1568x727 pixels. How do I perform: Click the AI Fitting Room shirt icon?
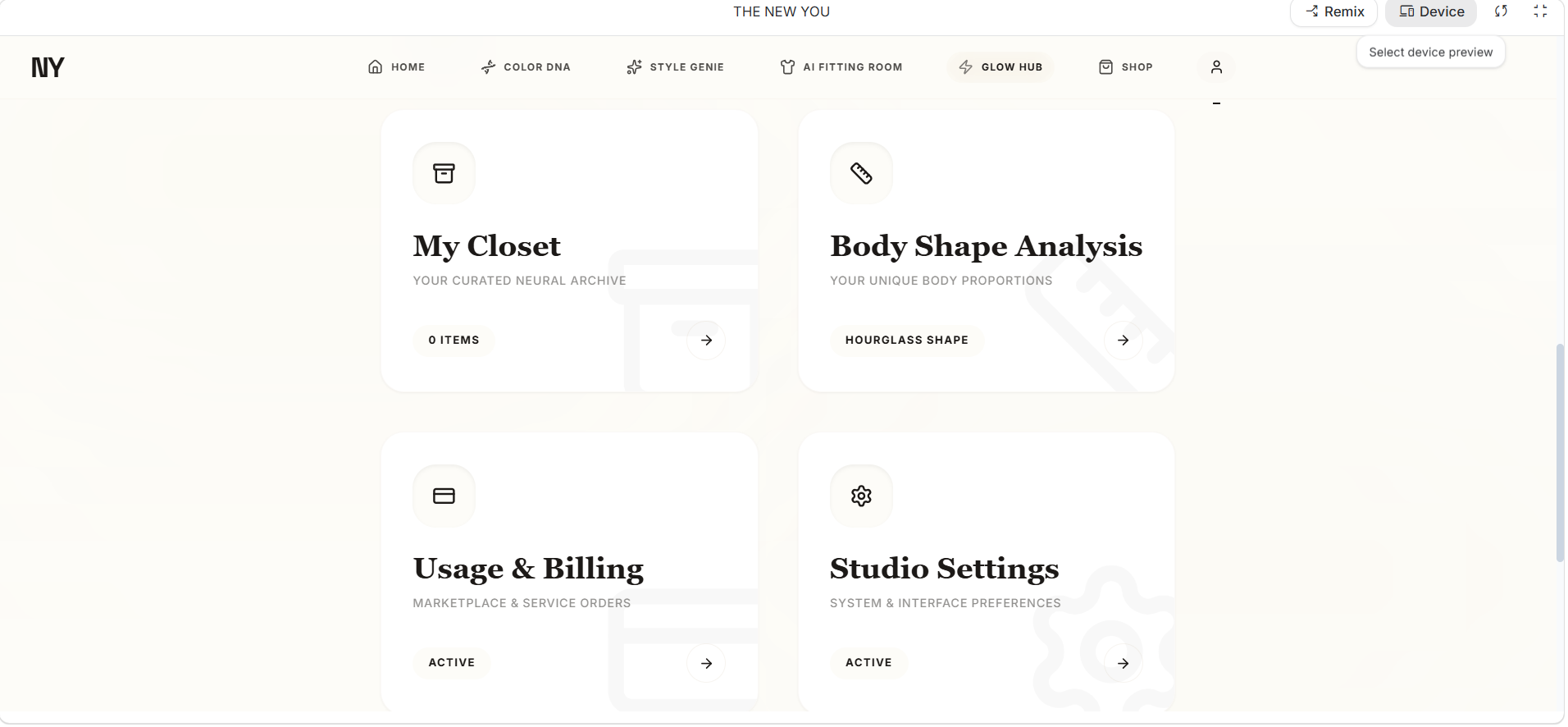click(787, 67)
